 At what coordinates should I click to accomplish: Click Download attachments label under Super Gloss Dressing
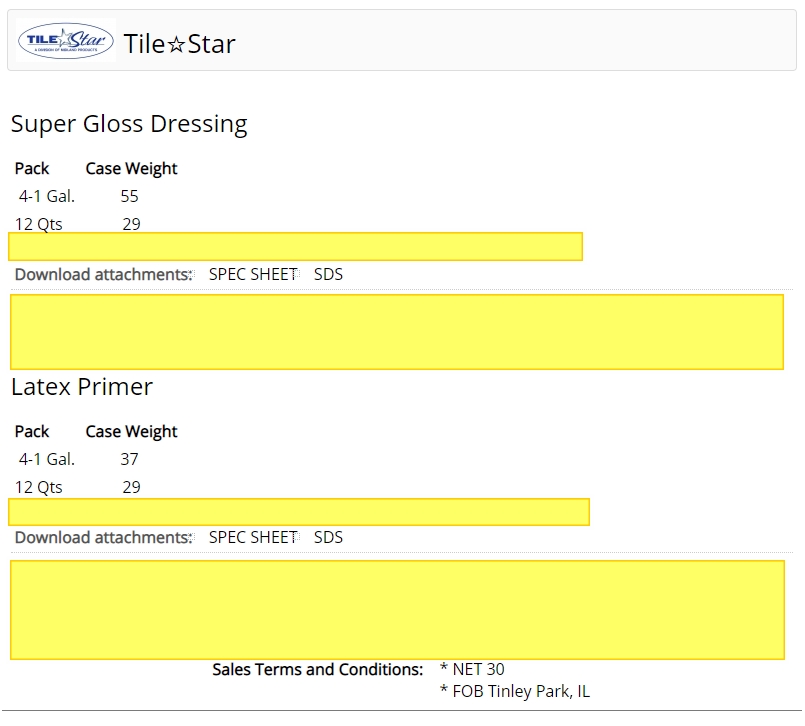[x=104, y=275]
